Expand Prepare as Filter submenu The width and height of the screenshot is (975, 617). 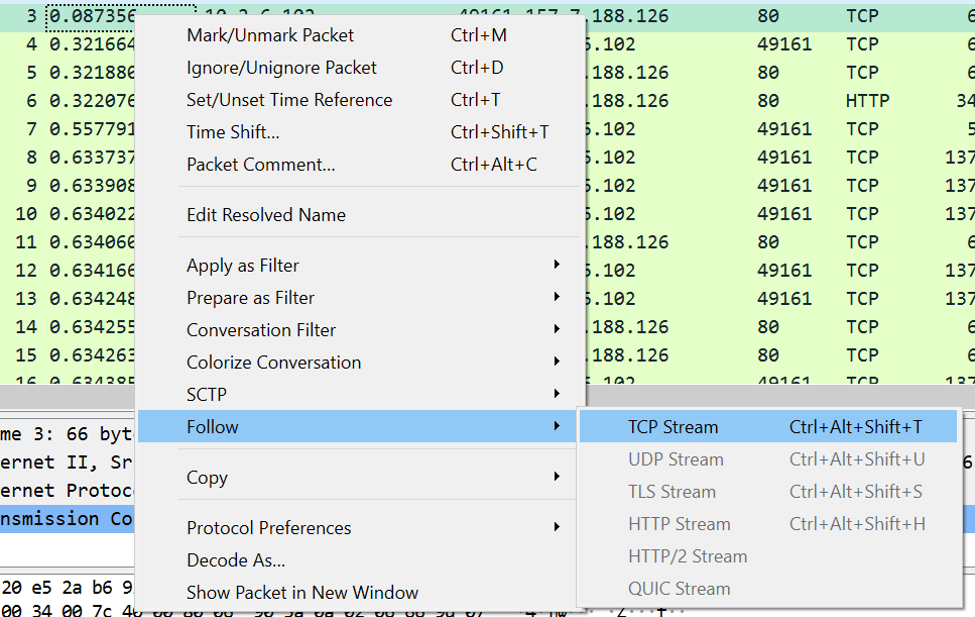[x=250, y=298]
